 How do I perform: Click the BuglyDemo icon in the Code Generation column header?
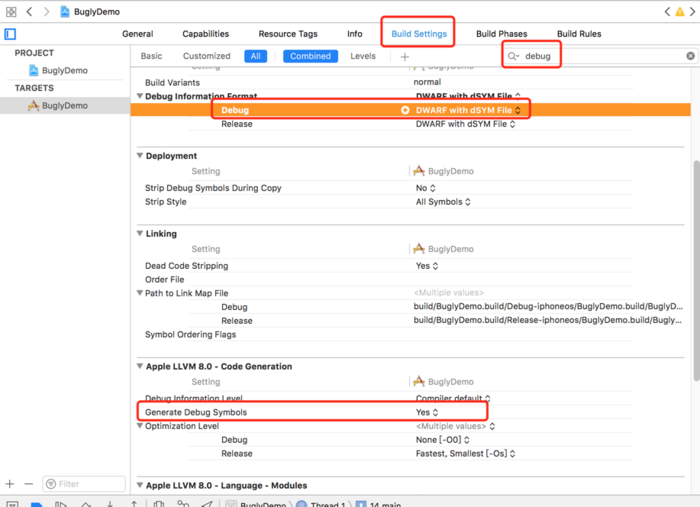click(x=419, y=381)
